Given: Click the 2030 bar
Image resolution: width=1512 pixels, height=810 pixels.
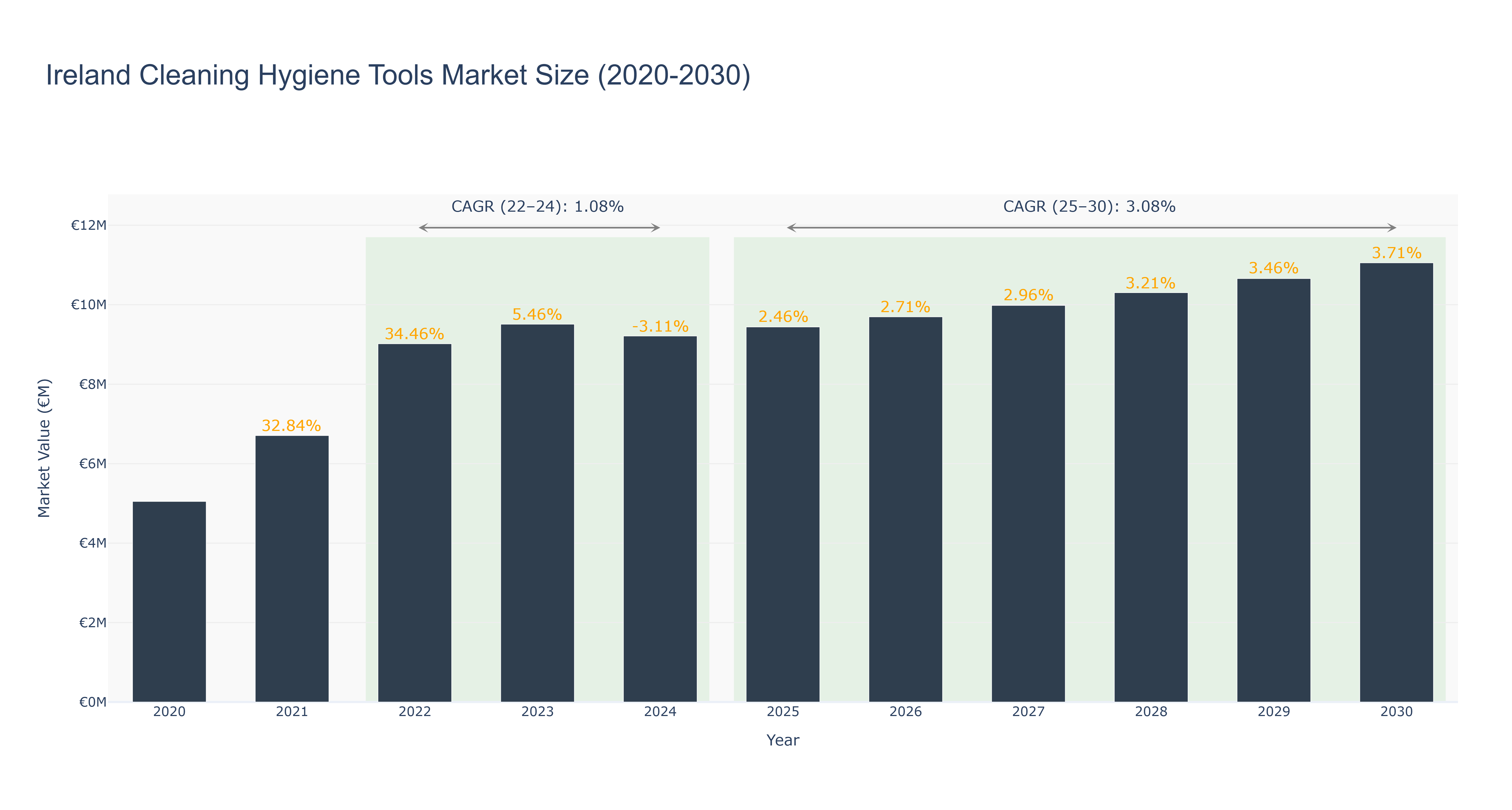Looking at the screenshot, I should point(1396,482).
